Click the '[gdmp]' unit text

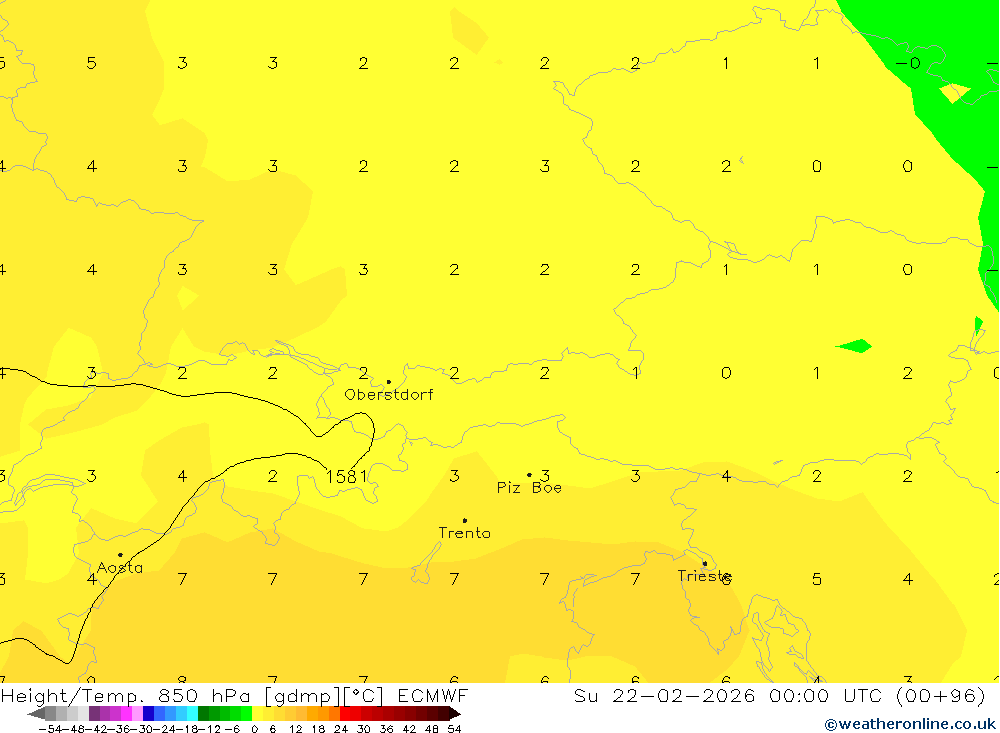coord(302,696)
